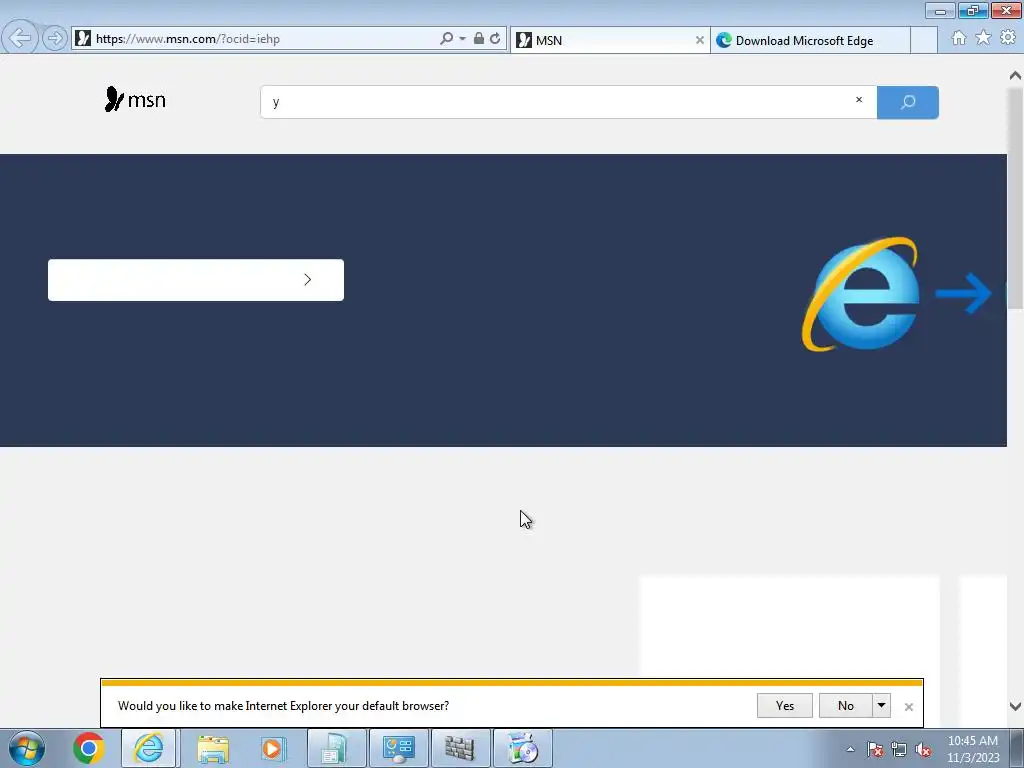1024x768 pixels.
Task: Open a new blank tab
Action: [x=924, y=40]
